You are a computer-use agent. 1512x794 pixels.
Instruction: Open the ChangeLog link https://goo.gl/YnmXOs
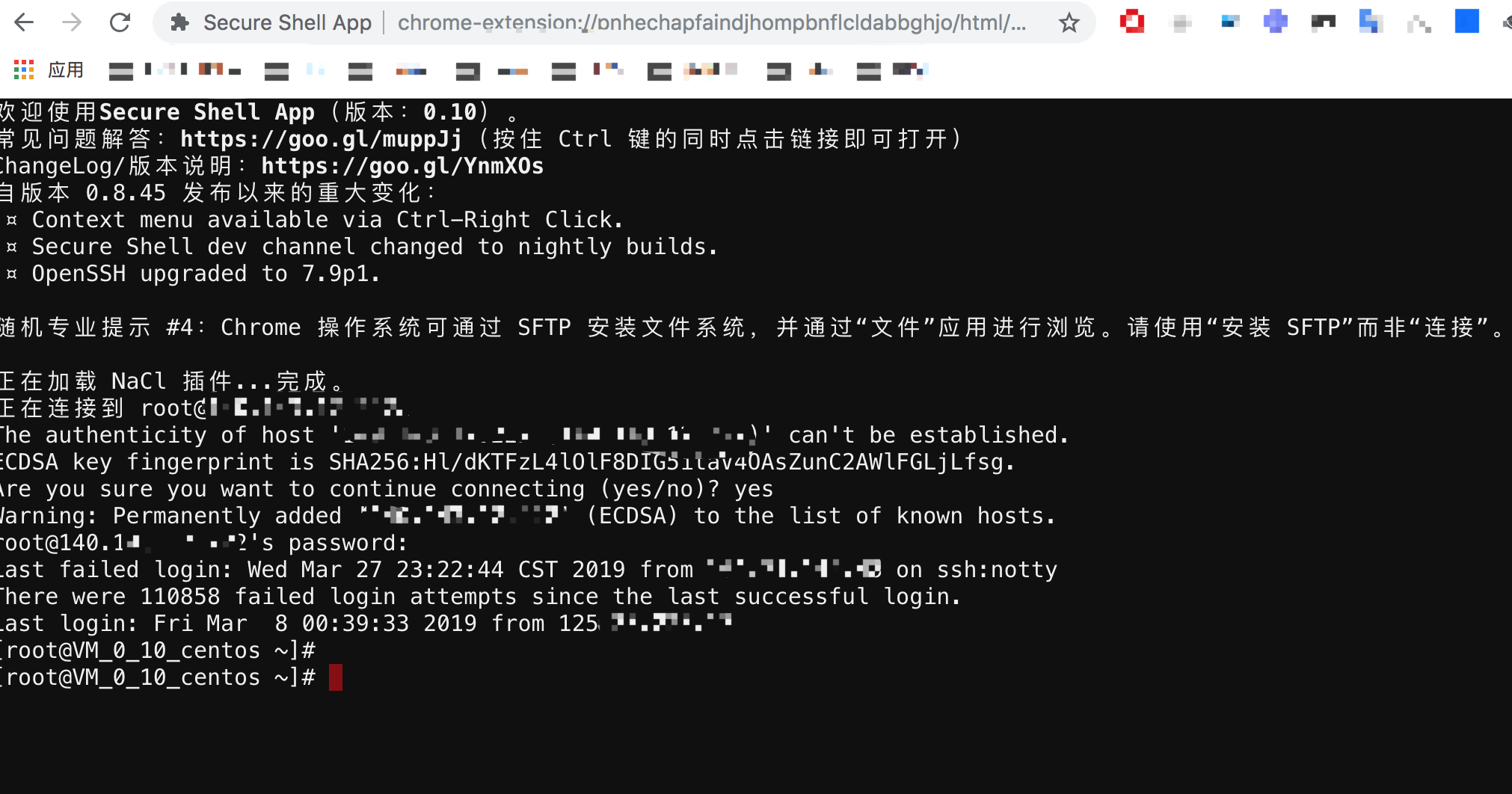tap(402, 166)
